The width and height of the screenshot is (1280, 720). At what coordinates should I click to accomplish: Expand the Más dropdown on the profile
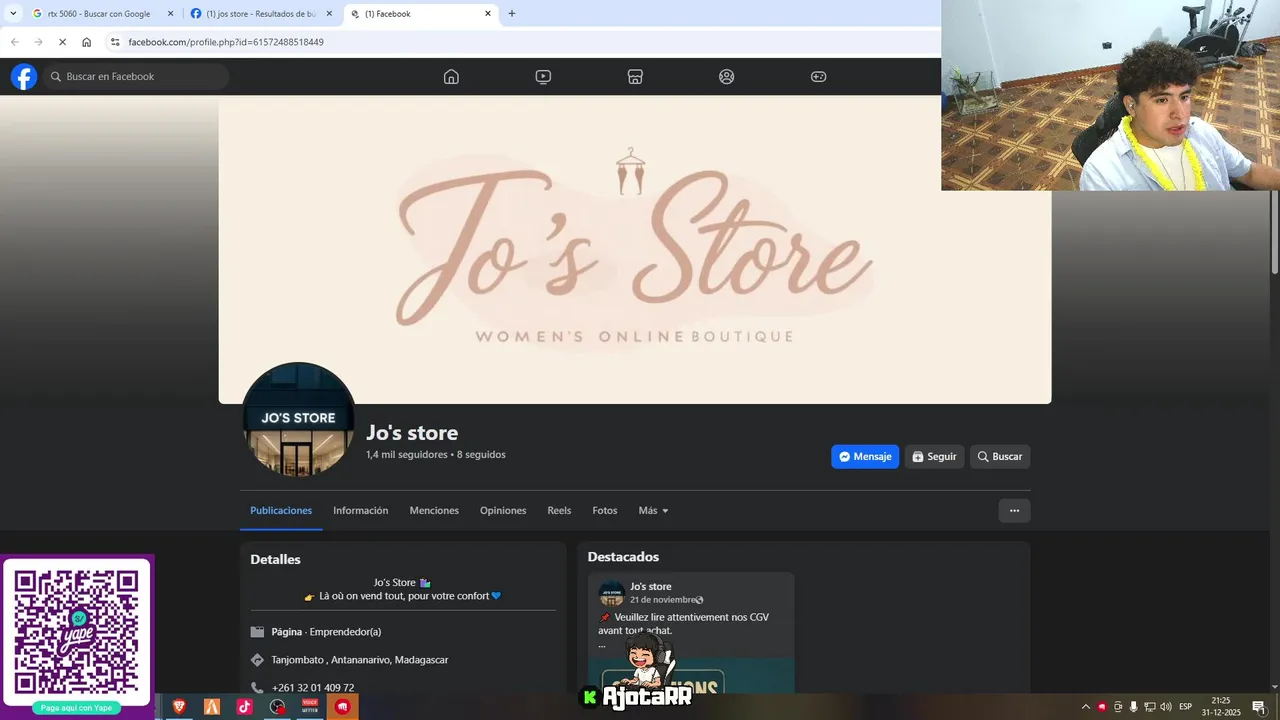point(654,511)
